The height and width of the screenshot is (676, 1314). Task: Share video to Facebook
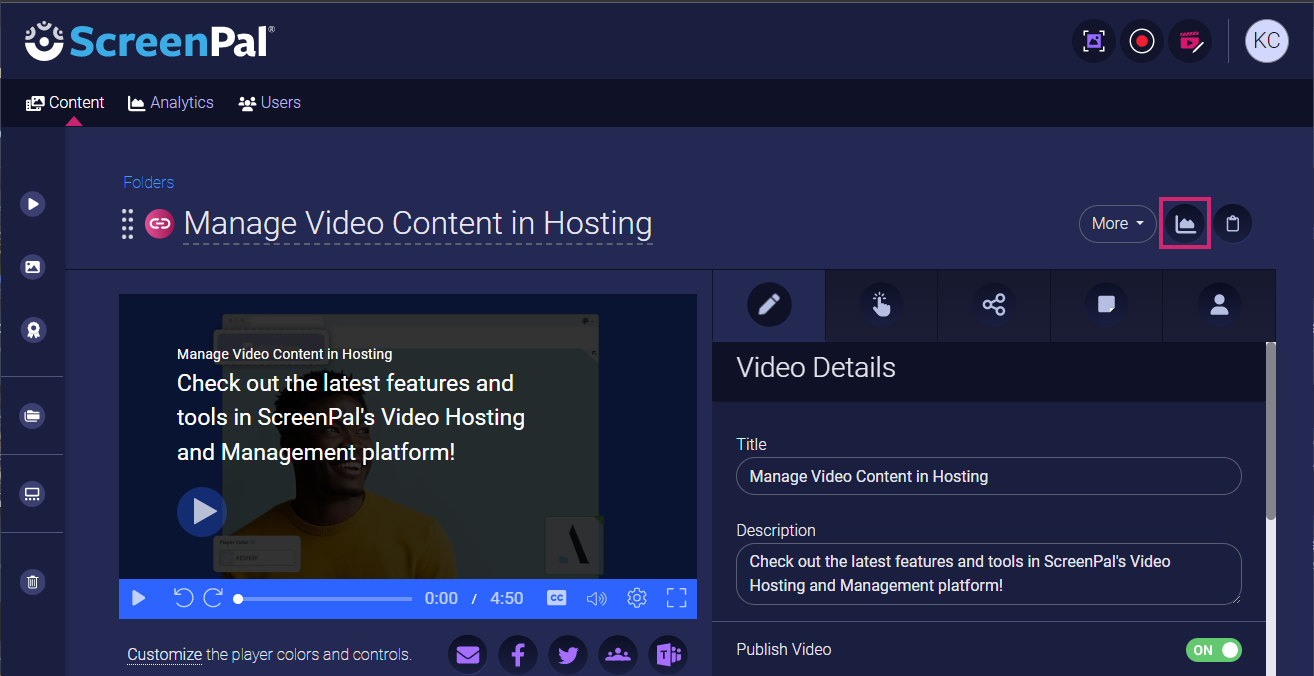[518, 655]
